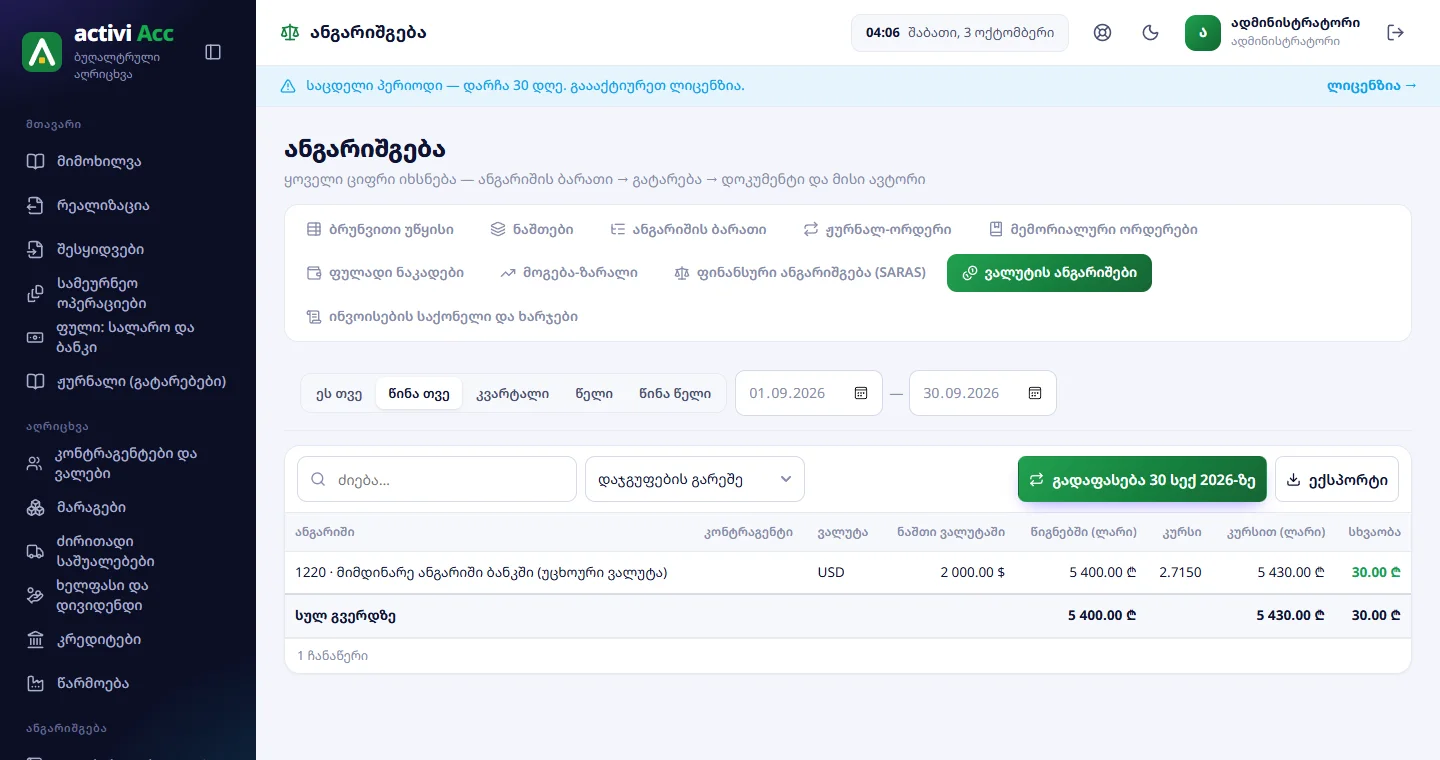Viewport: 1440px width, 760px height.
Task: Open მიმოხილვა in the sidebar
Action: click(128, 162)
